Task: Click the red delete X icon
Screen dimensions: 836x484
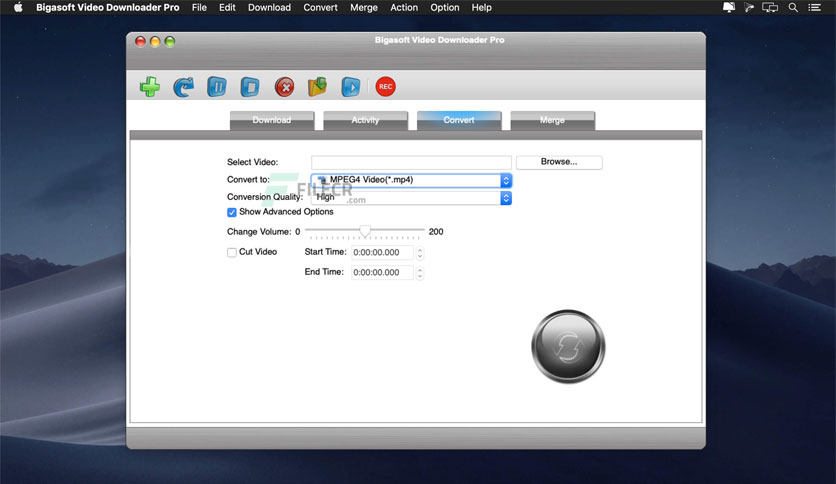Action: click(284, 86)
